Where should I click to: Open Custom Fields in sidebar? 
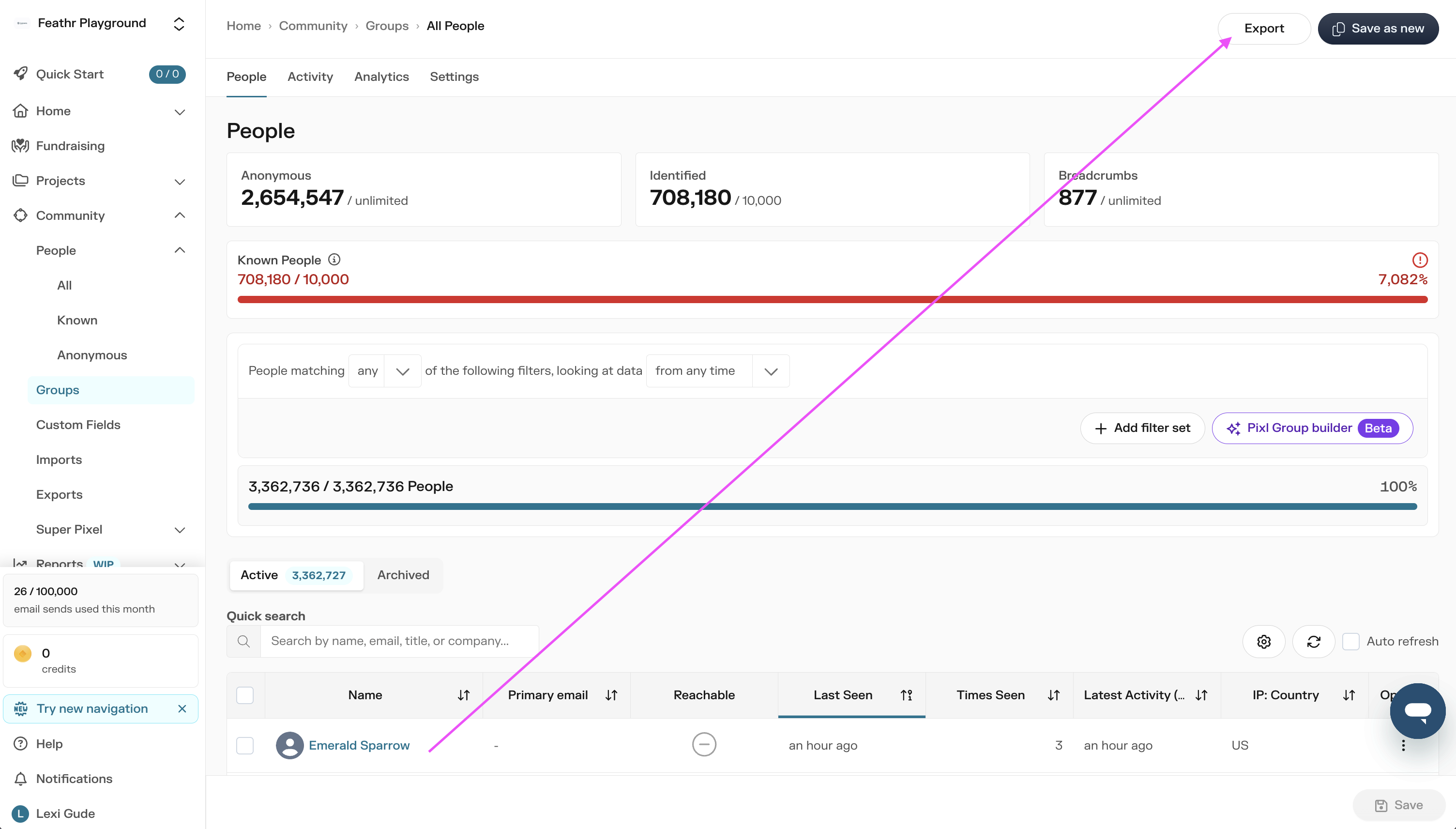point(78,425)
